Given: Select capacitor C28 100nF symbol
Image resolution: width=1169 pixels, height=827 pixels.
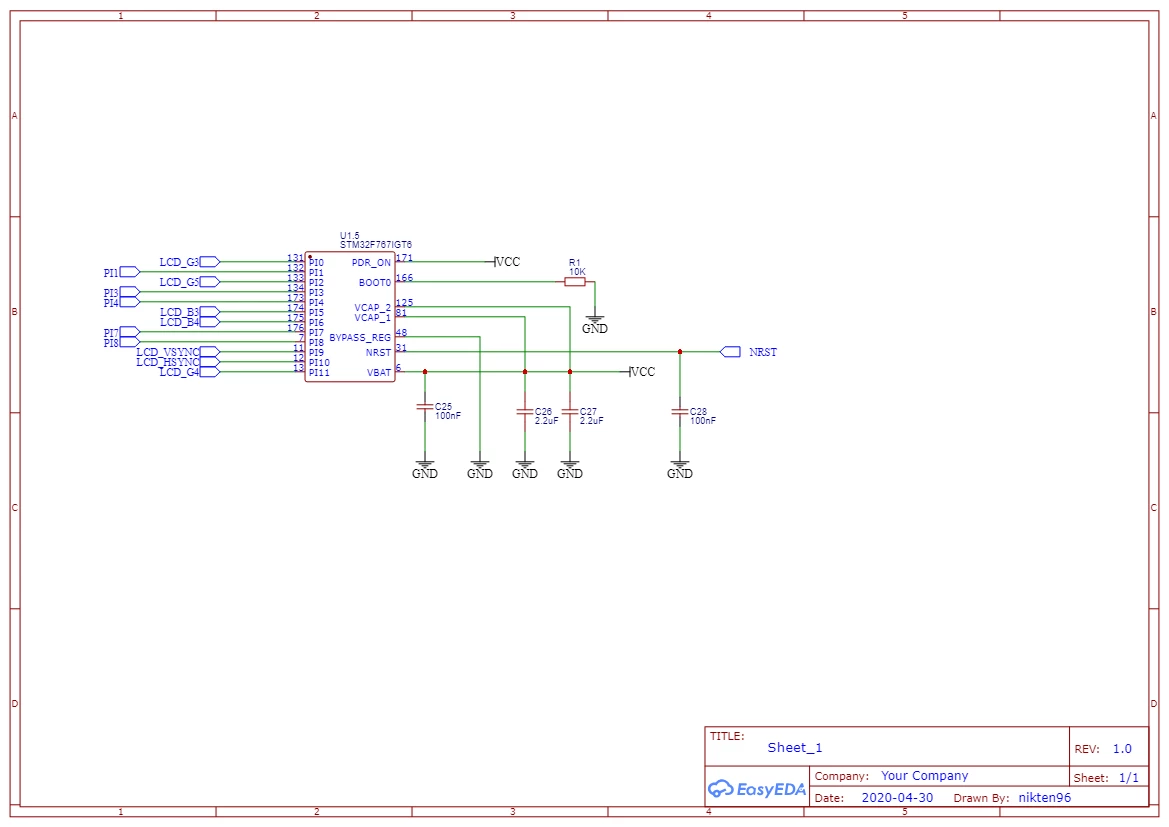Looking at the screenshot, I should pos(679,412).
